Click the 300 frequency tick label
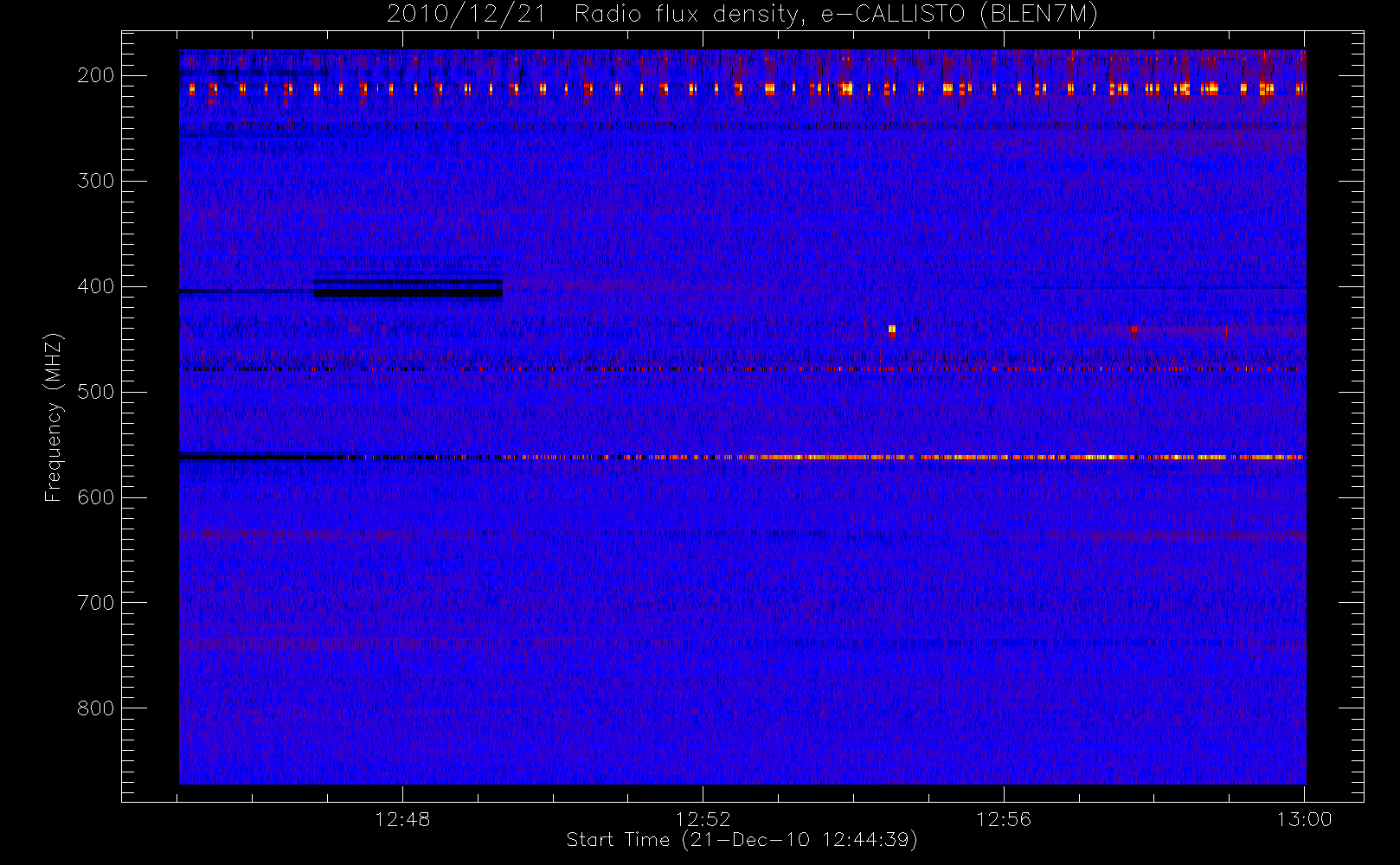The height and width of the screenshot is (865, 1400). click(x=96, y=181)
